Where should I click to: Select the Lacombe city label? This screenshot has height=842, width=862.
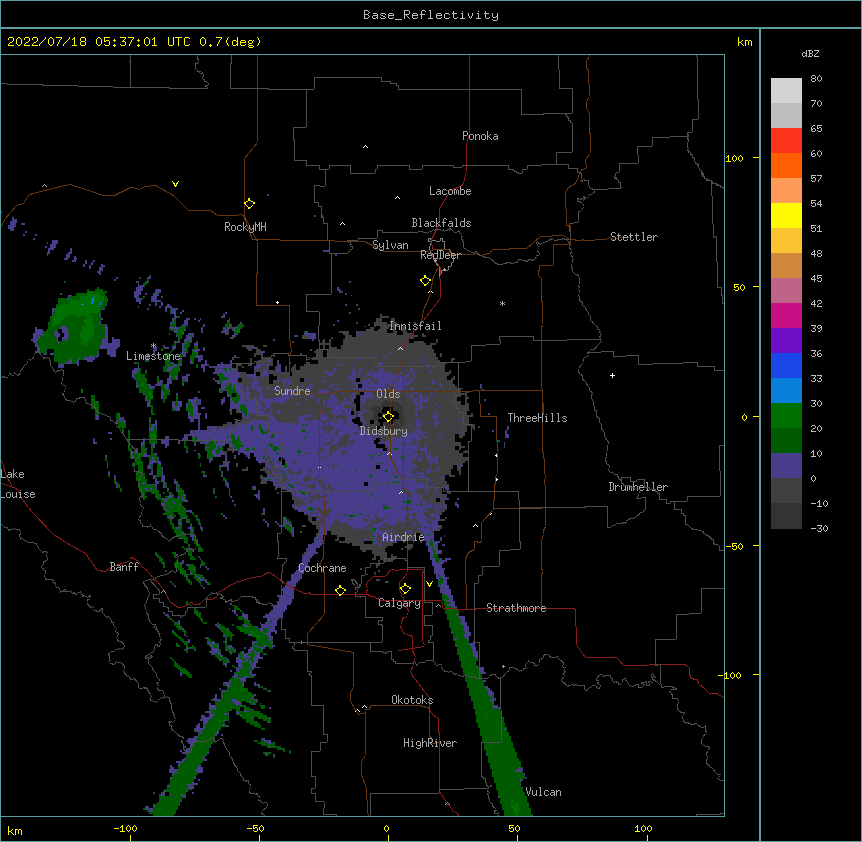click(450, 191)
